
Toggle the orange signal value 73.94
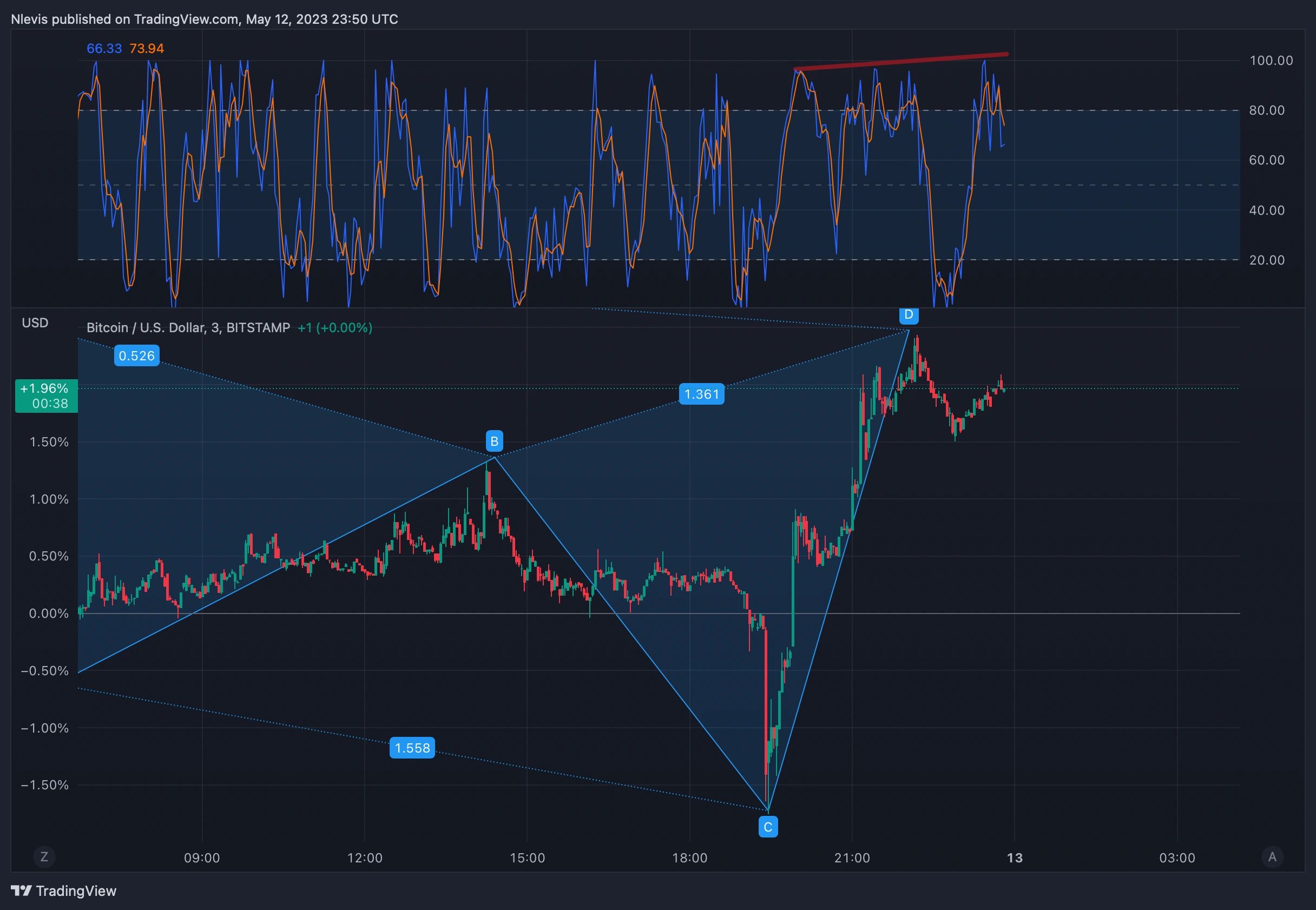click(147, 49)
